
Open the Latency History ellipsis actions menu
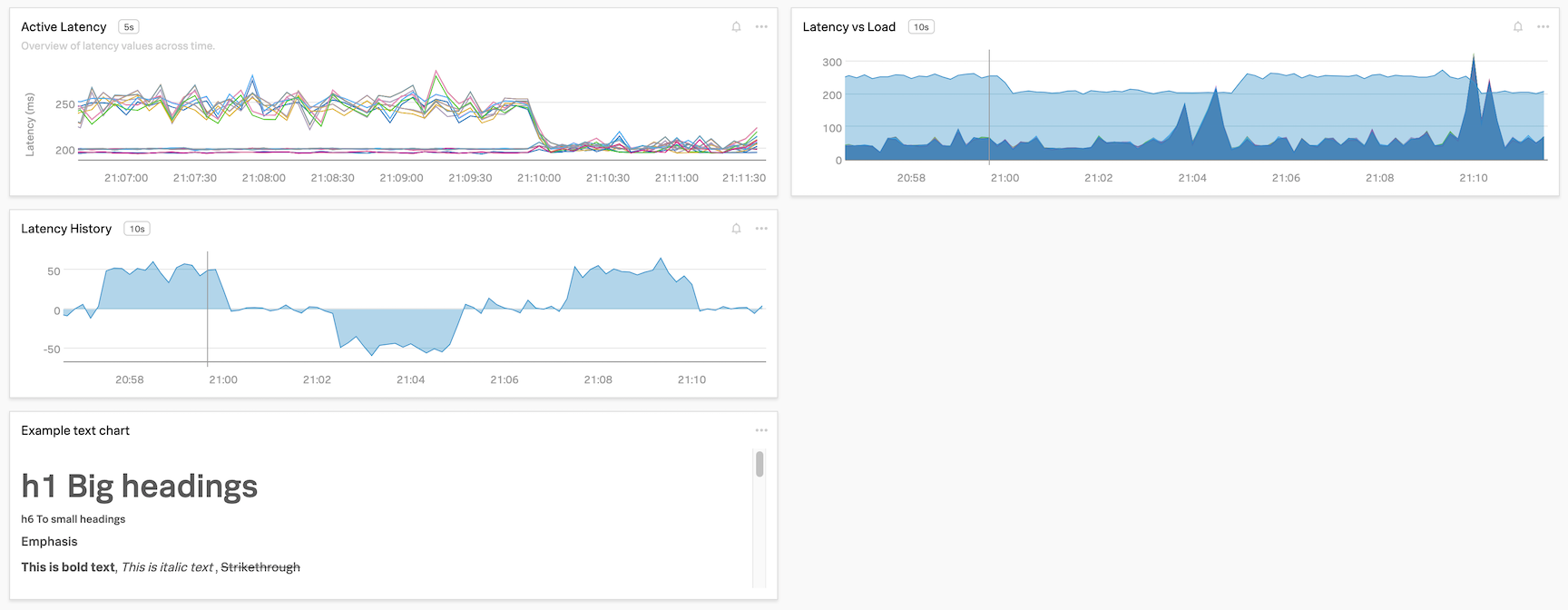coord(761,229)
